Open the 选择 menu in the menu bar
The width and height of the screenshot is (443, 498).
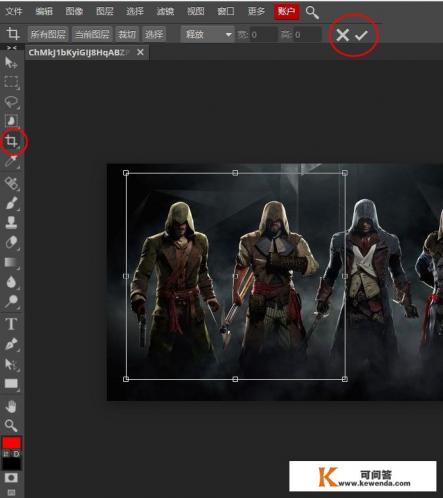point(135,11)
